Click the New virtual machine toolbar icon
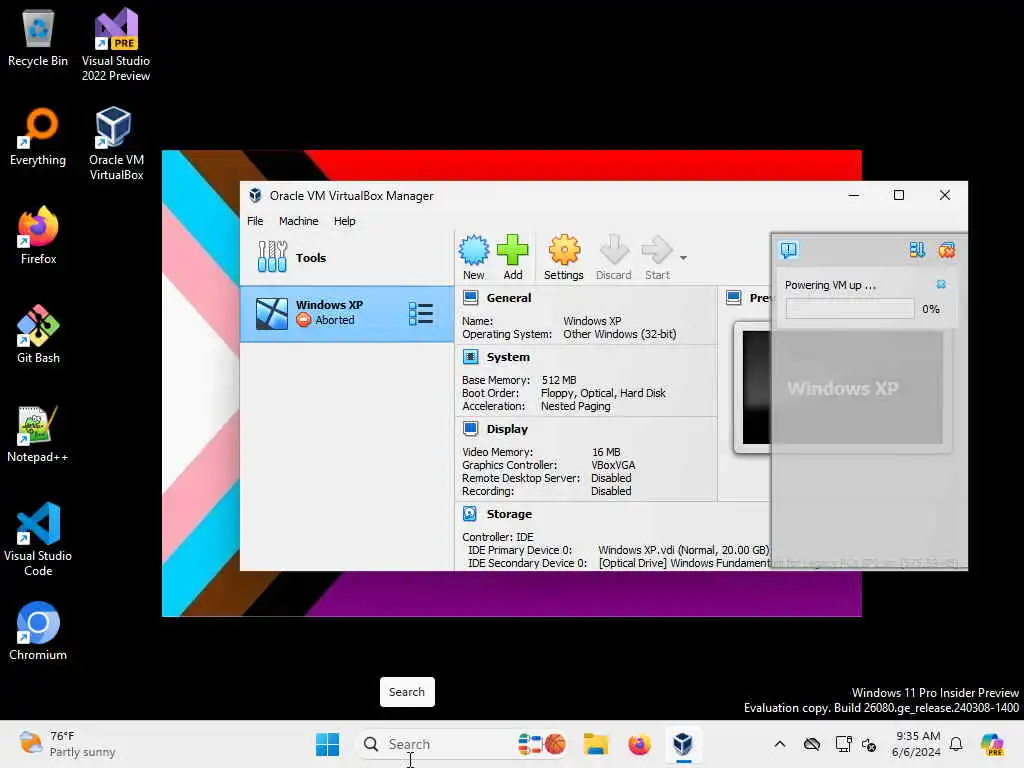 473,251
